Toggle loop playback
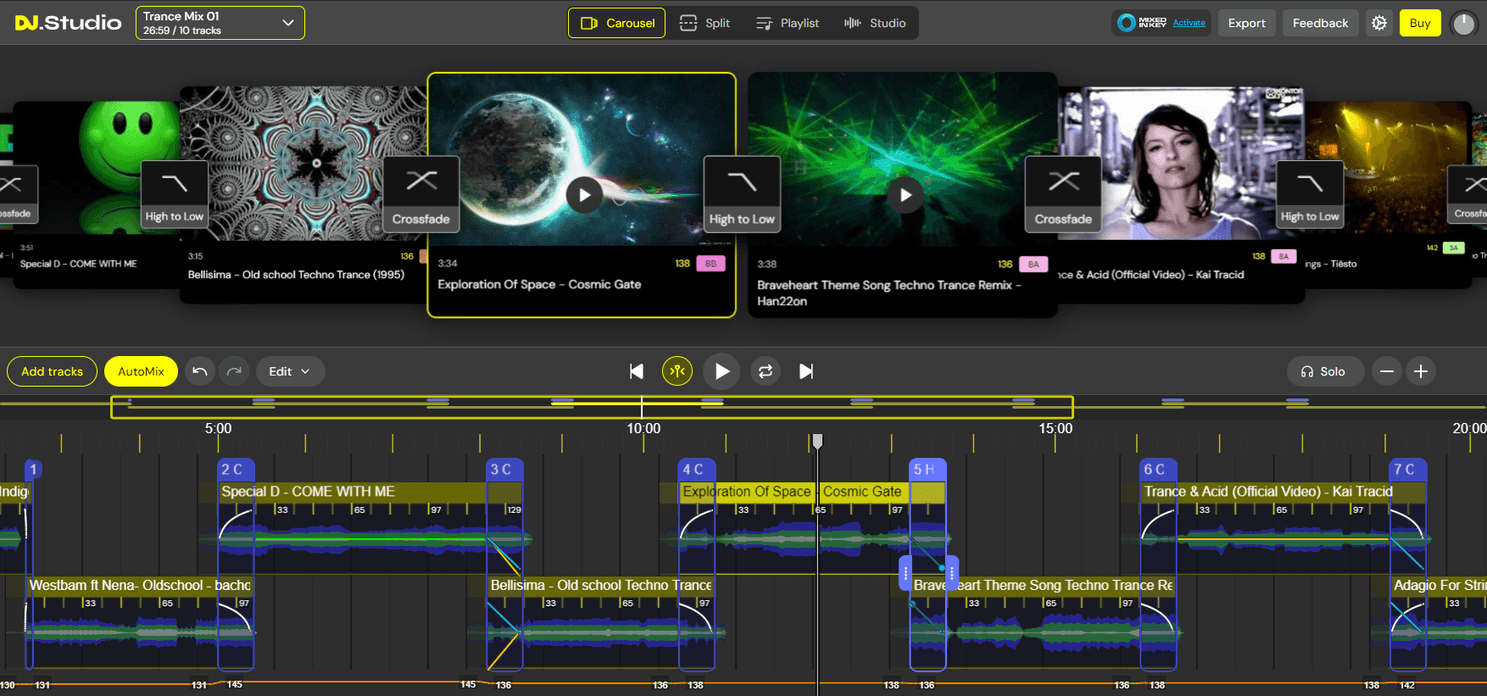The image size is (1487, 696). [x=765, y=371]
